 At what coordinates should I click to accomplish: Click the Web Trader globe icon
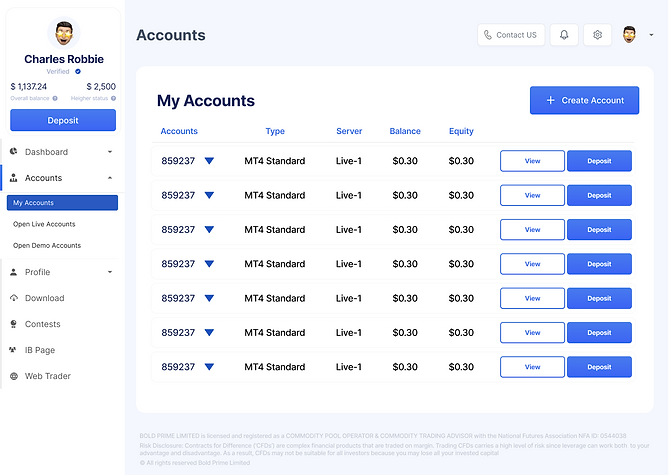(14, 376)
